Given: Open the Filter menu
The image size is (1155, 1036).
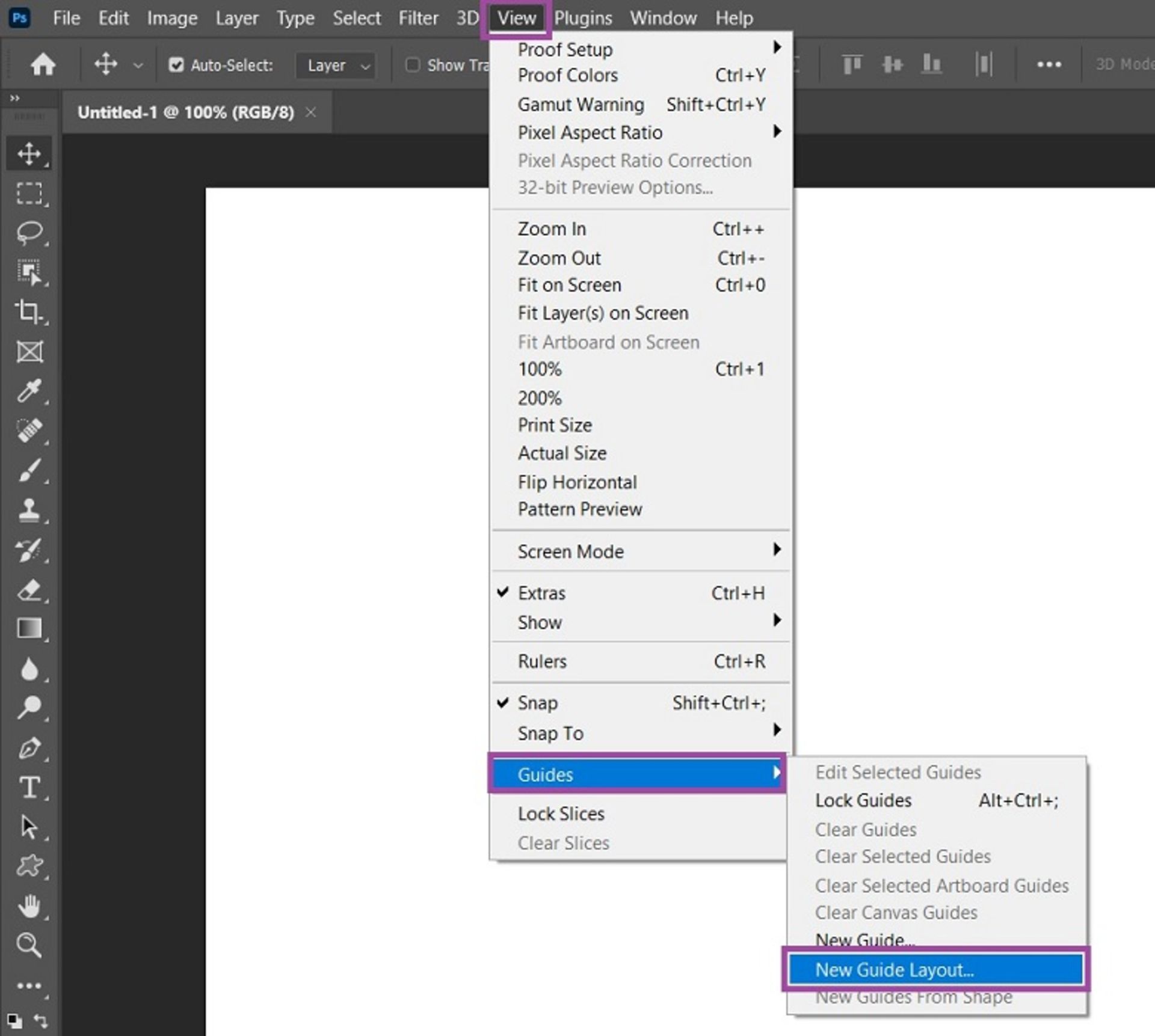Looking at the screenshot, I should (418, 18).
